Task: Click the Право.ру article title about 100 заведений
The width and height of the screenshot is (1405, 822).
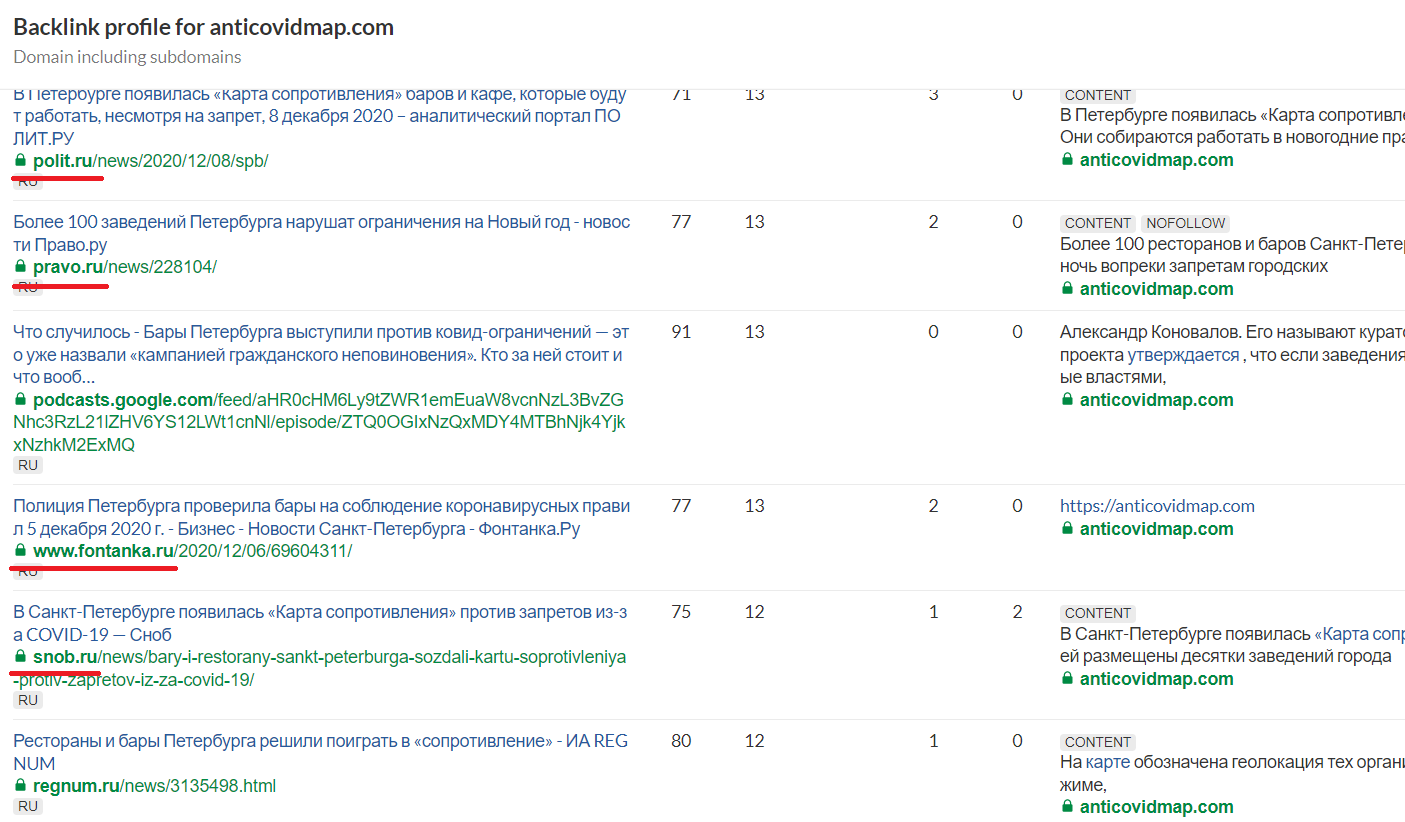Action: click(320, 222)
